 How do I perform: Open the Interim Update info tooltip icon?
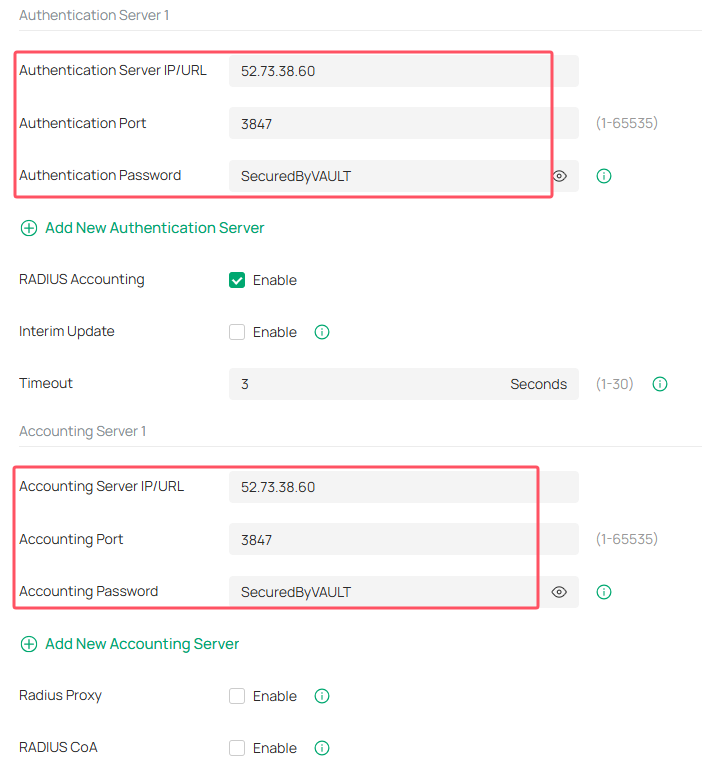[x=322, y=332]
